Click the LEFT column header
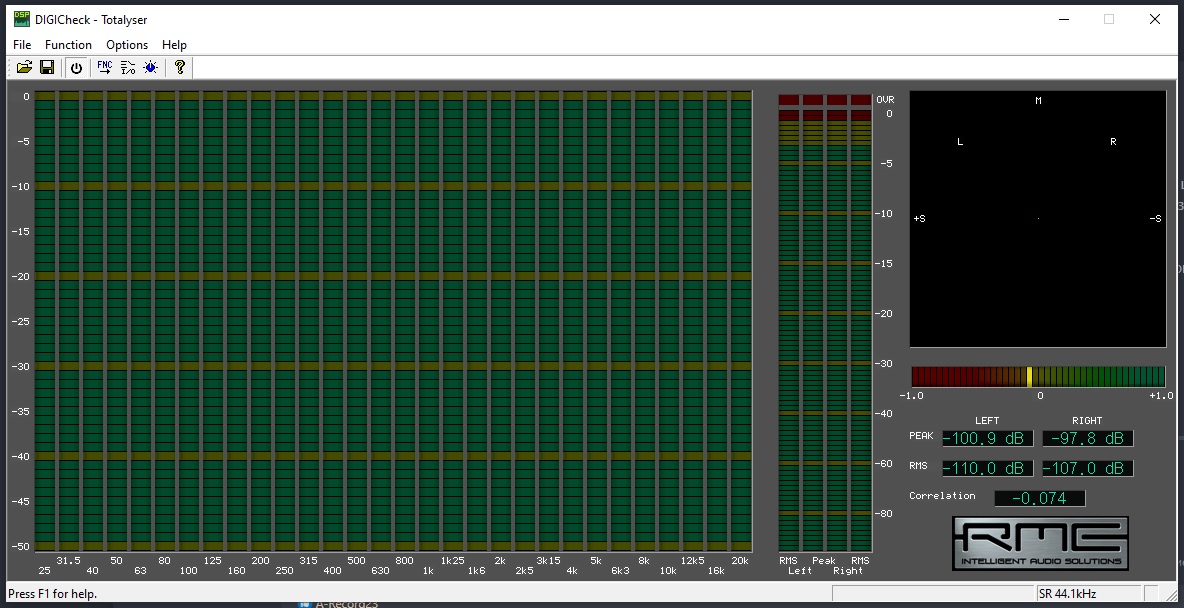 [987, 421]
